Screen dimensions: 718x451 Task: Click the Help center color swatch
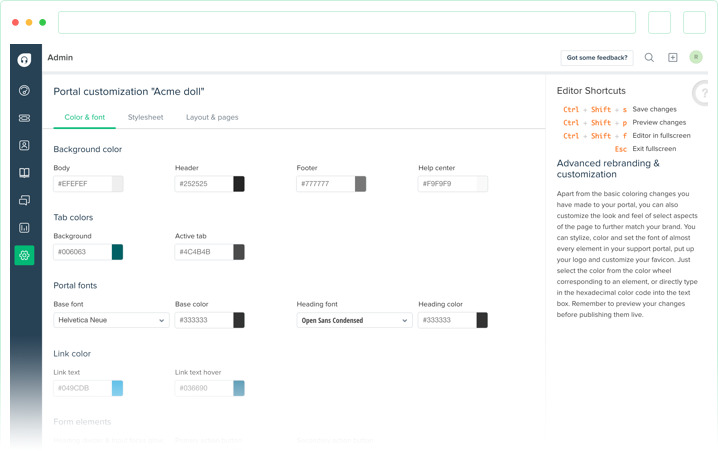click(482, 184)
